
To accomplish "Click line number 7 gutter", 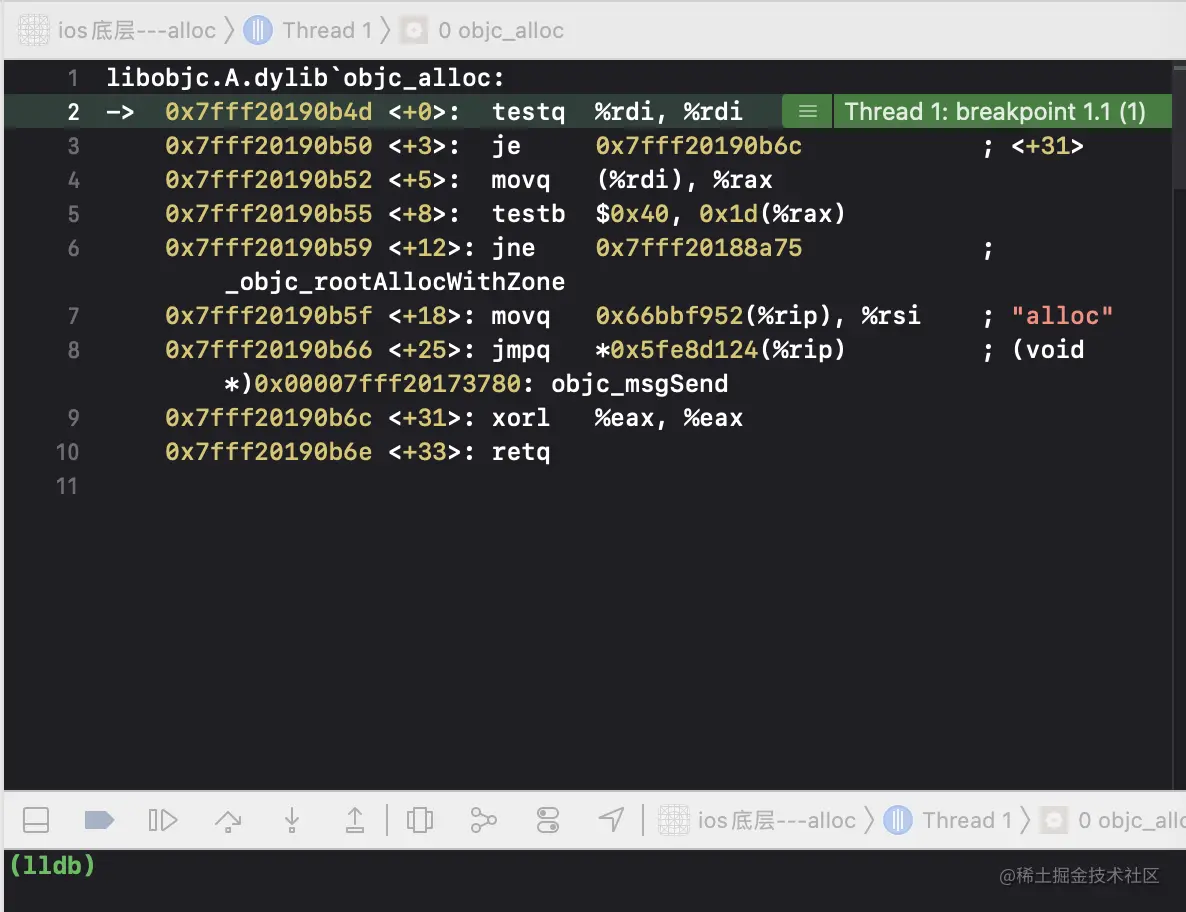I will pyautogui.click(x=73, y=316).
